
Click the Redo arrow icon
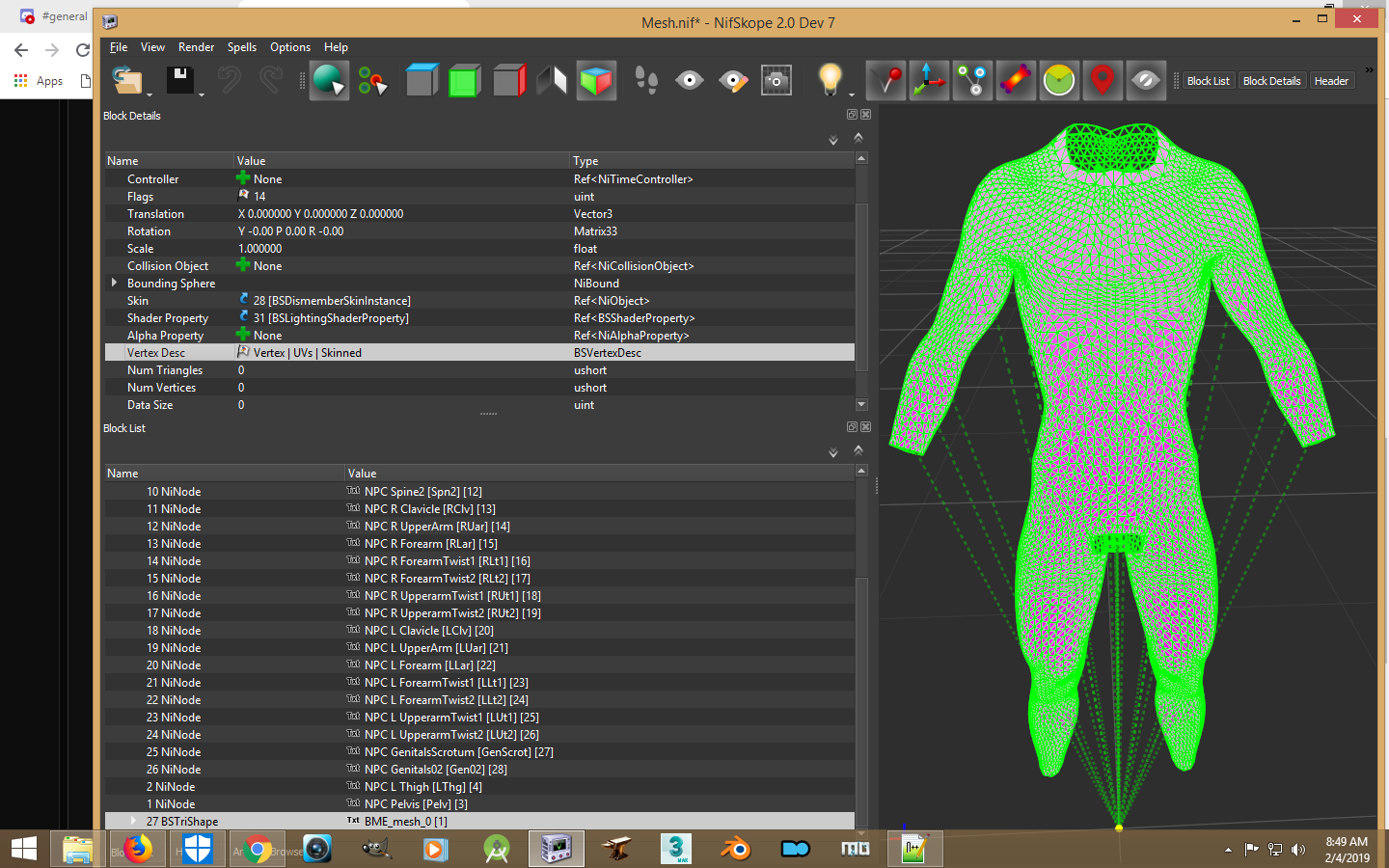(x=271, y=80)
